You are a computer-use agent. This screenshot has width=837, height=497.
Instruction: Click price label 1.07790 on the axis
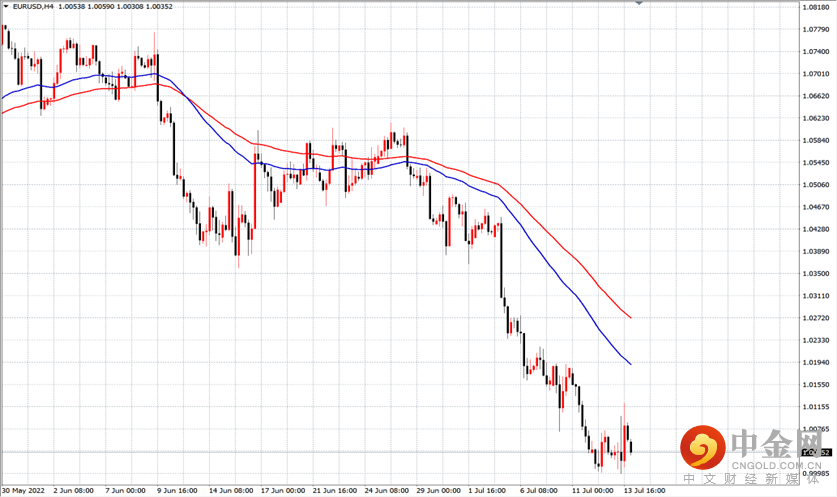[816, 29]
